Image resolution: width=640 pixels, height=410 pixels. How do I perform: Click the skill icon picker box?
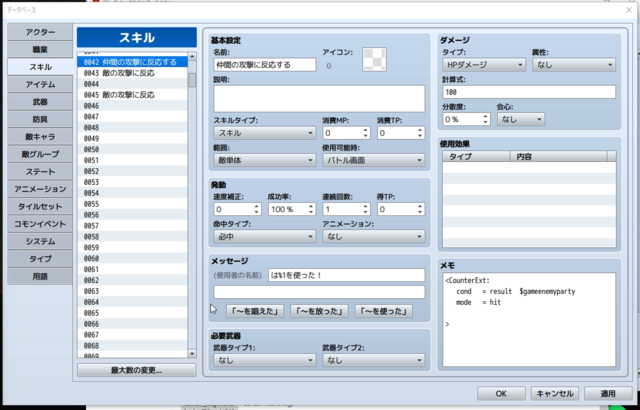(x=374, y=60)
